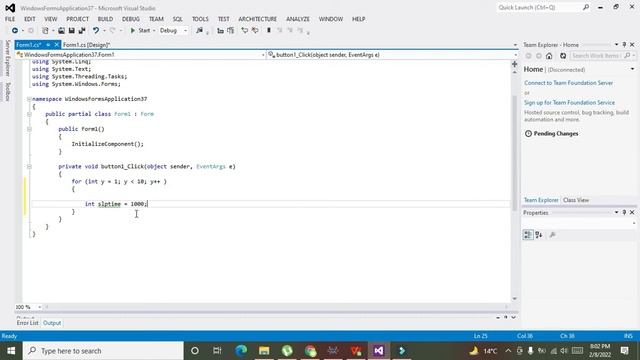Switch to the Team Explorer bottom tab
This screenshot has width=640, height=360.
tap(541, 200)
